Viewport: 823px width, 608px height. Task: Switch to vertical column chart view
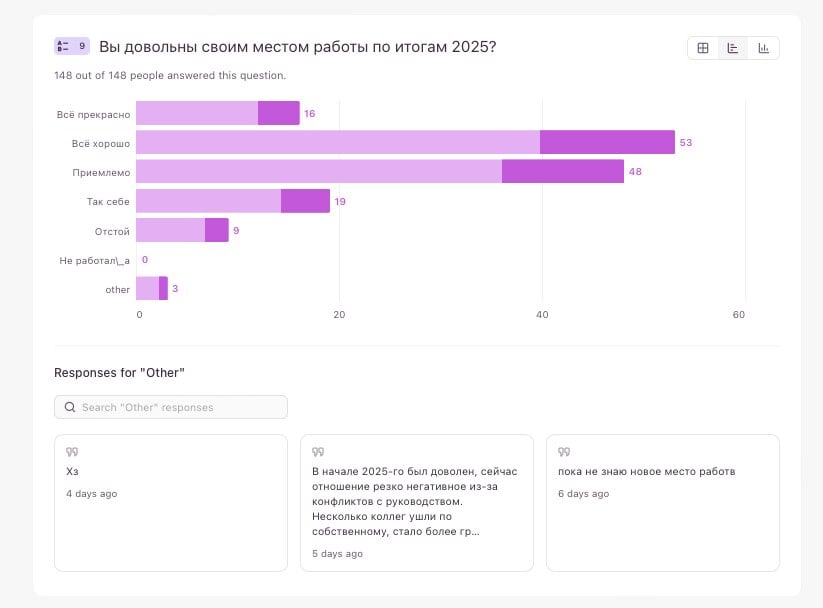coord(764,48)
